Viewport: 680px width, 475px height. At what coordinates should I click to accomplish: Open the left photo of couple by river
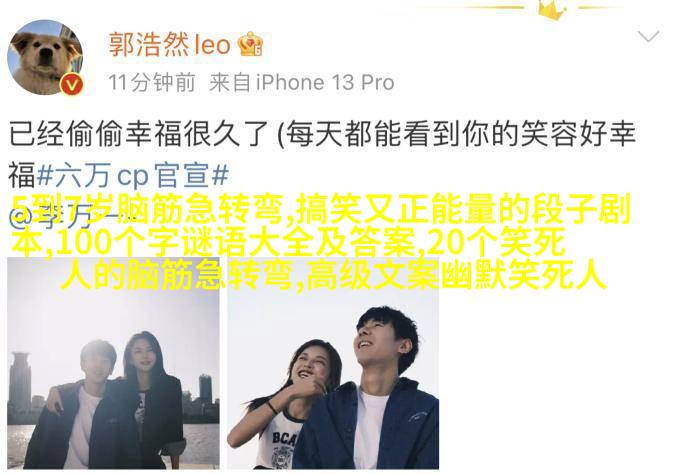[x=114, y=363]
